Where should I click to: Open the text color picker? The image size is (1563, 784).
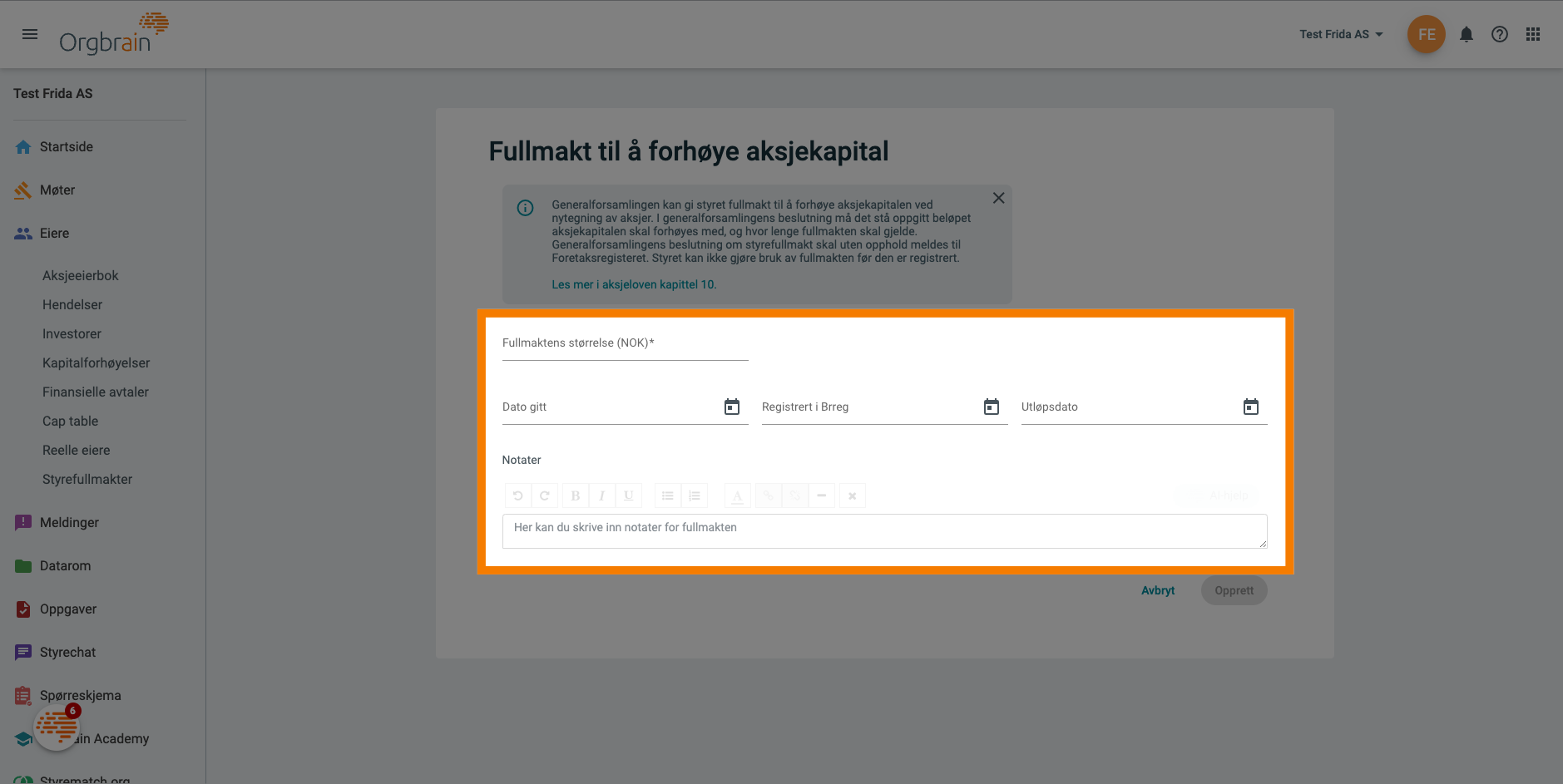click(x=738, y=496)
